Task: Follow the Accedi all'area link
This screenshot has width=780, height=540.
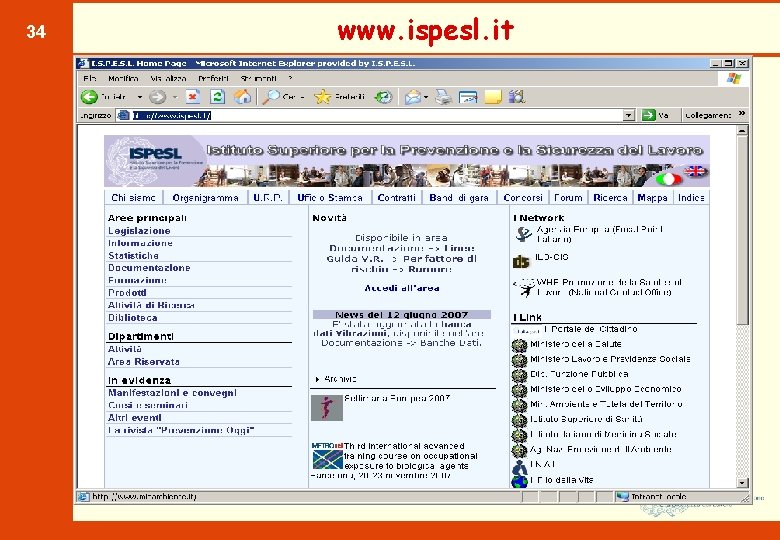Action: pyautogui.click(x=401, y=288)
